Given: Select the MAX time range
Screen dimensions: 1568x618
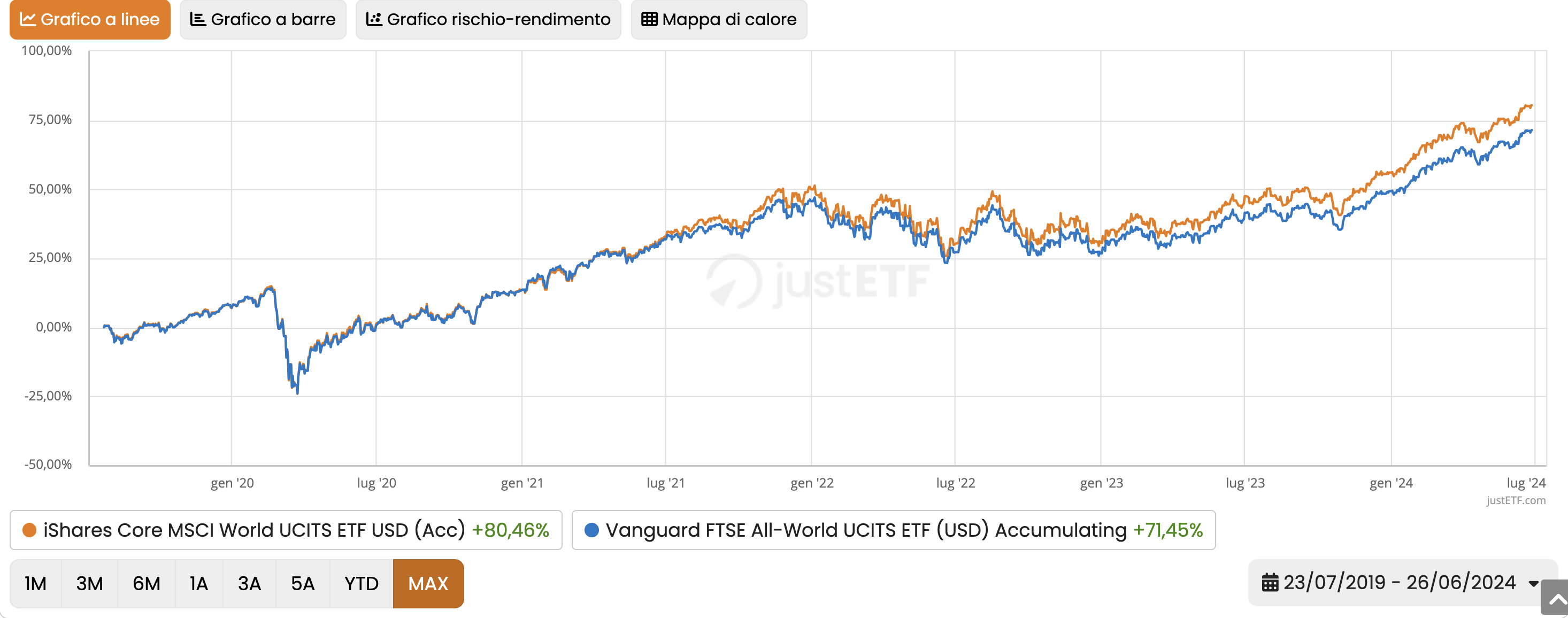Looking at the screenshot, I should tap(428, 583).
